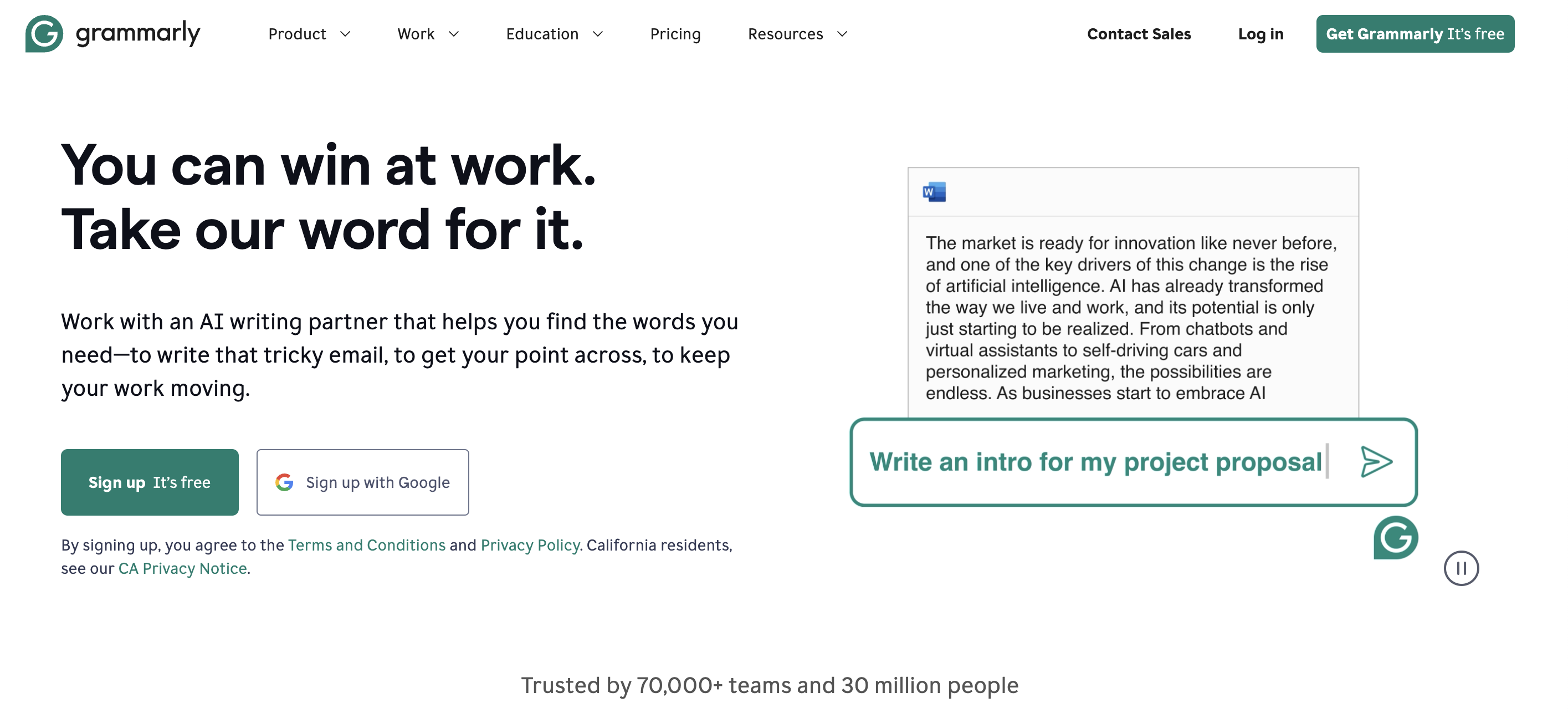Expand the Product dropdown chevron
Screen dimensions: 1568x713
pyautogui.click(x=345, y=34)
